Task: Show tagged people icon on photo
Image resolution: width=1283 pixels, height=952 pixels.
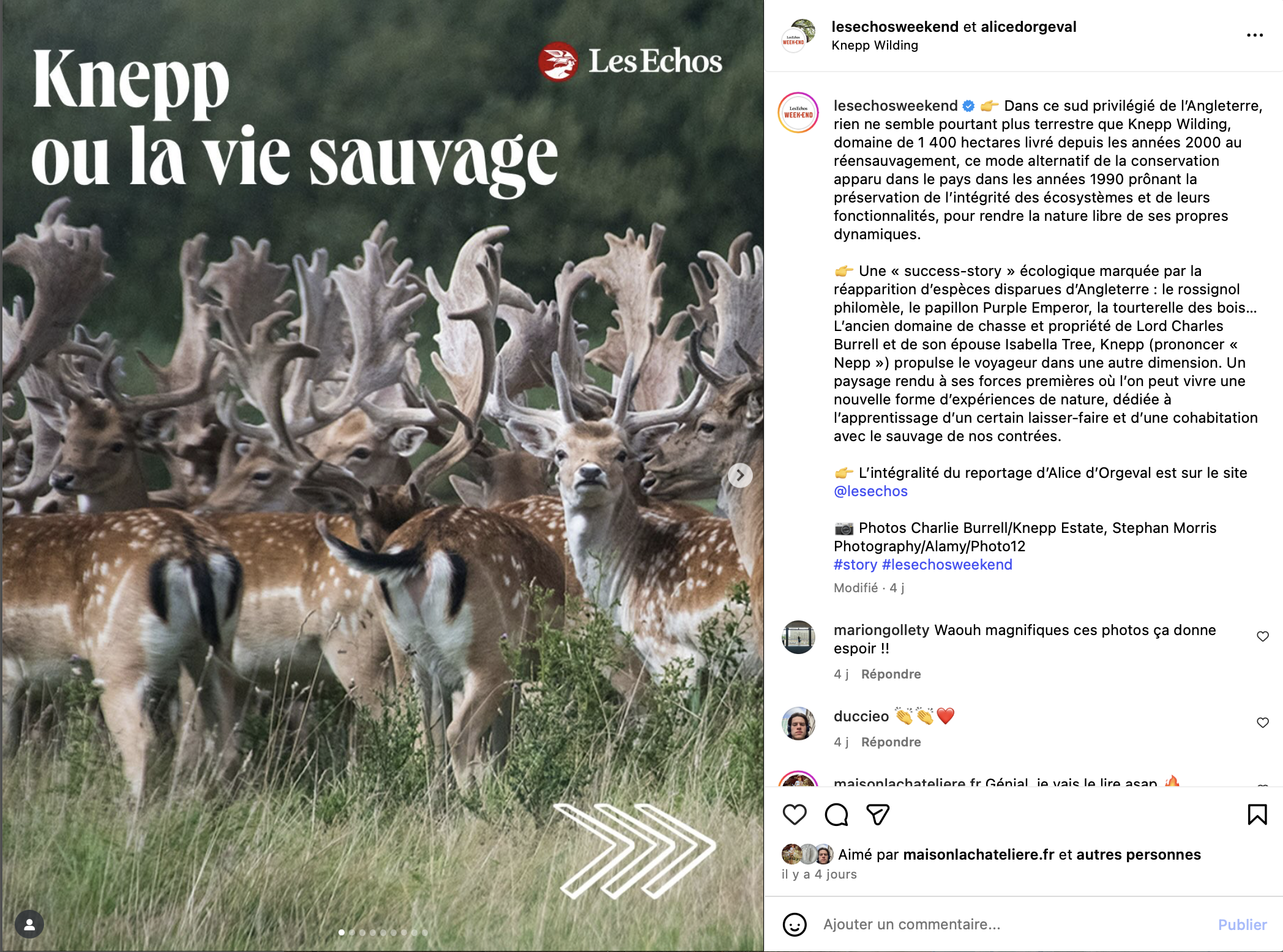Action: coord(29,924)
